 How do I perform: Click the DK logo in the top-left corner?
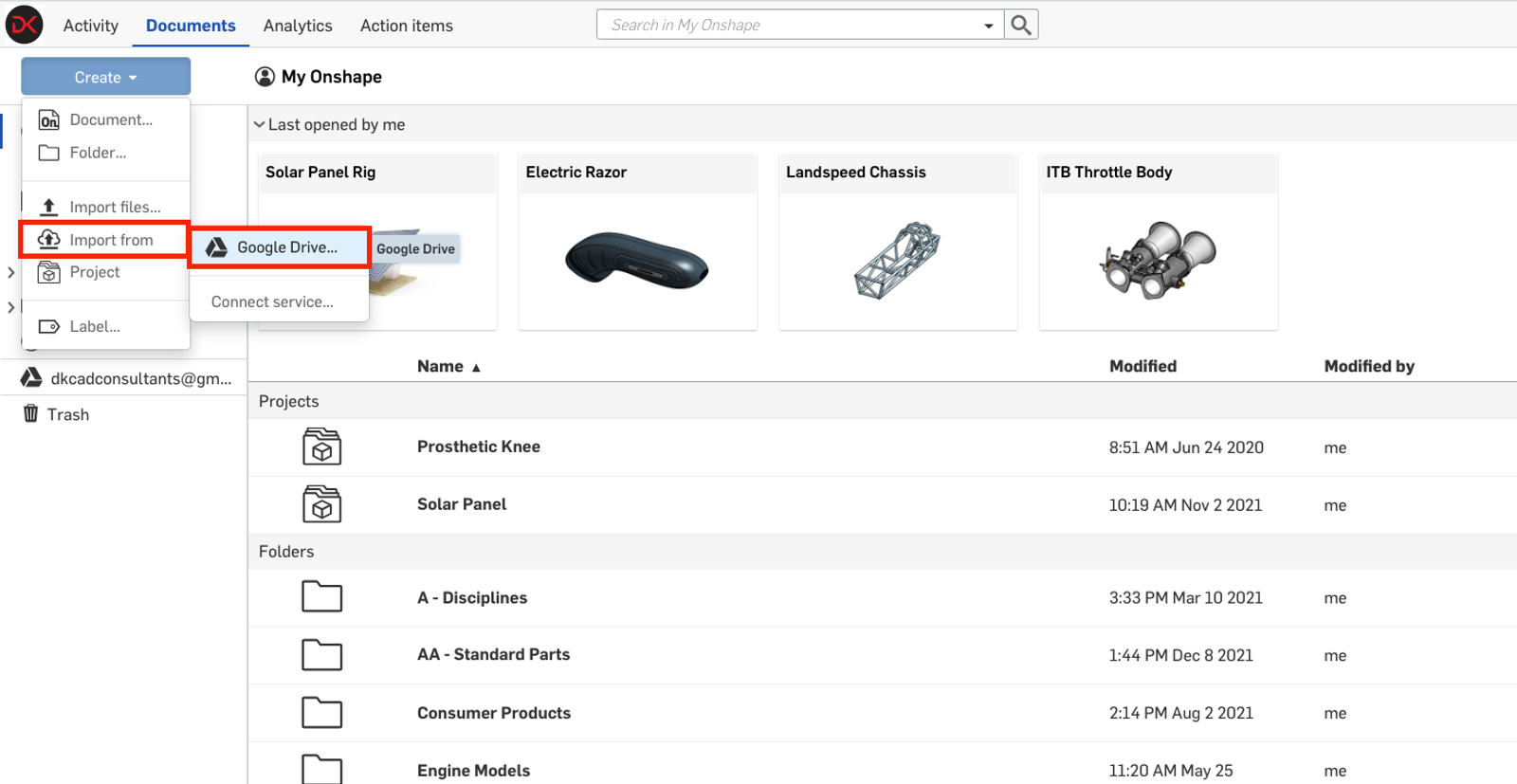[24, 24]
